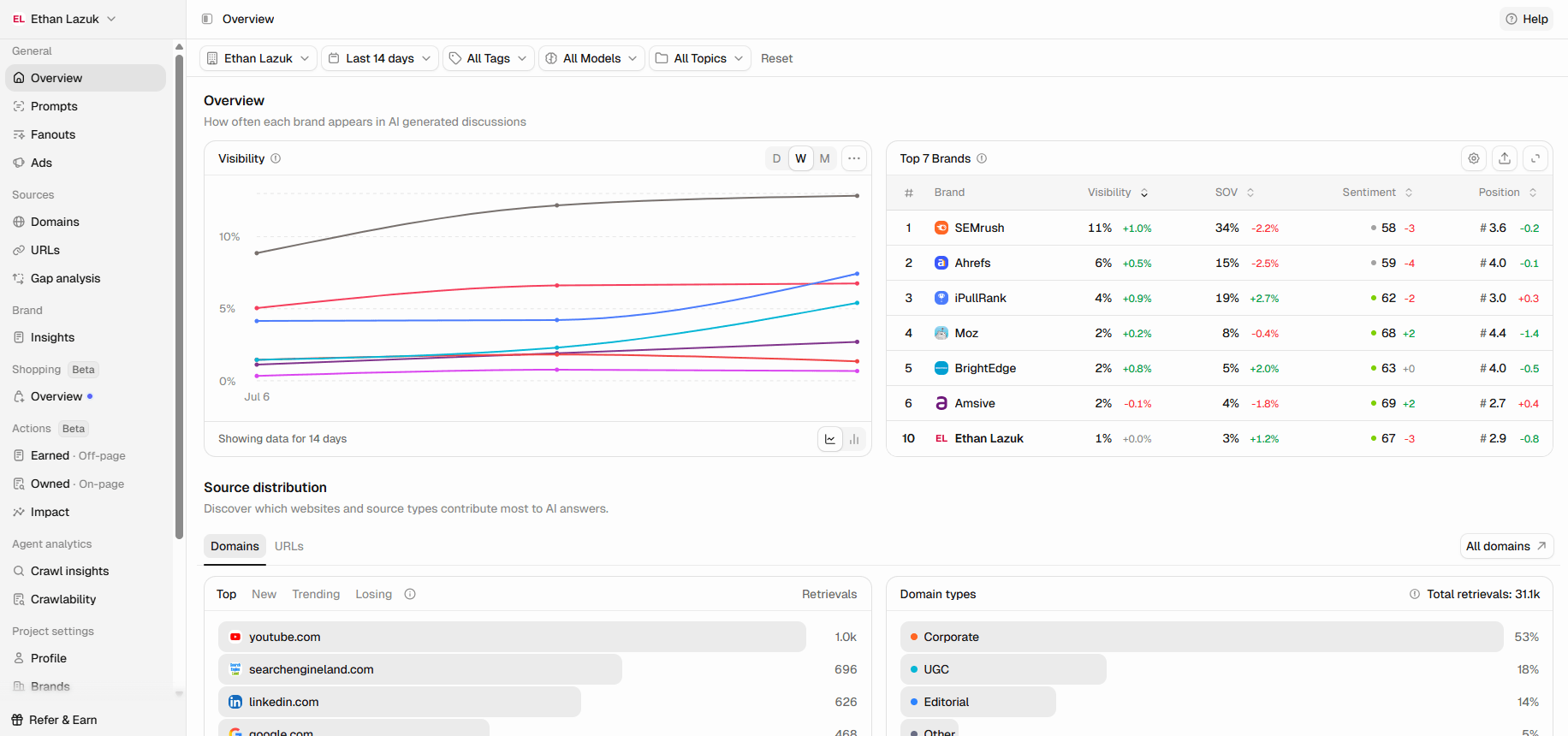Select Trending domains filter

[x=316, y=594]
